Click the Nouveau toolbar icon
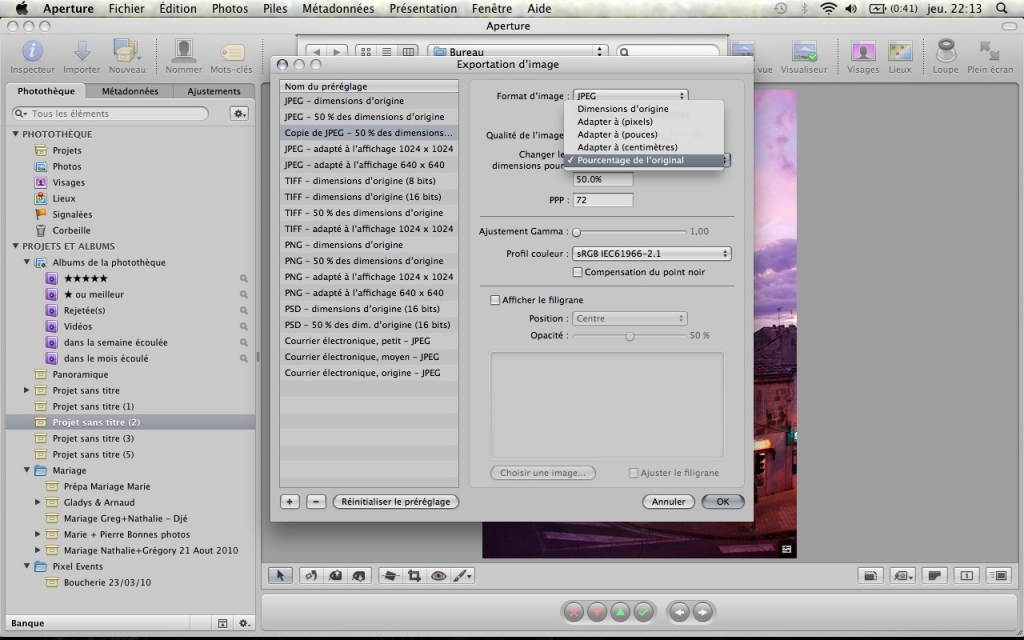This screenshot has height=640, width=1024. tap(127, 51)
